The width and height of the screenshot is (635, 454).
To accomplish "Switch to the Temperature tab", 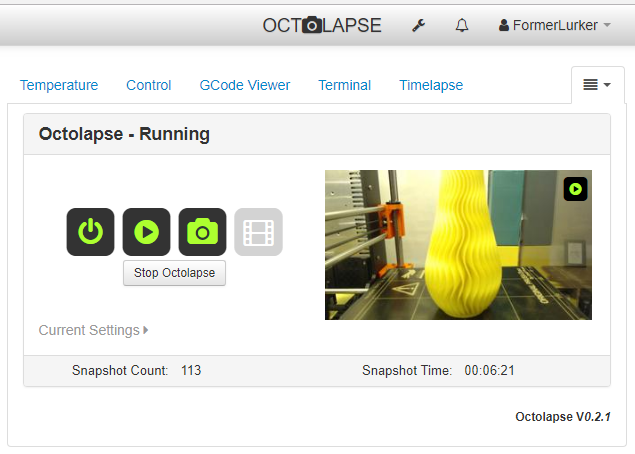I will (x=59, y=85).
